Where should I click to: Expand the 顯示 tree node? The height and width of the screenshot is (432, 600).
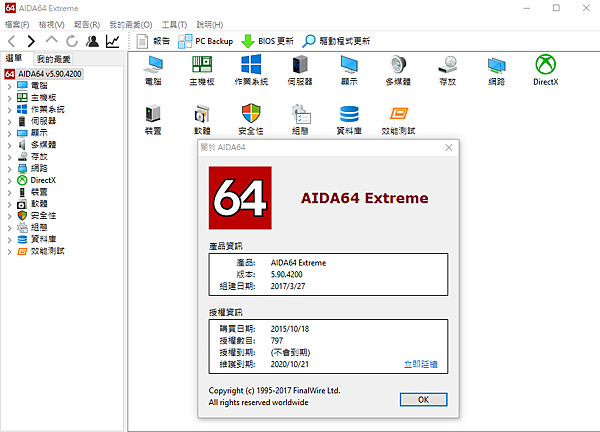(10, 134)
